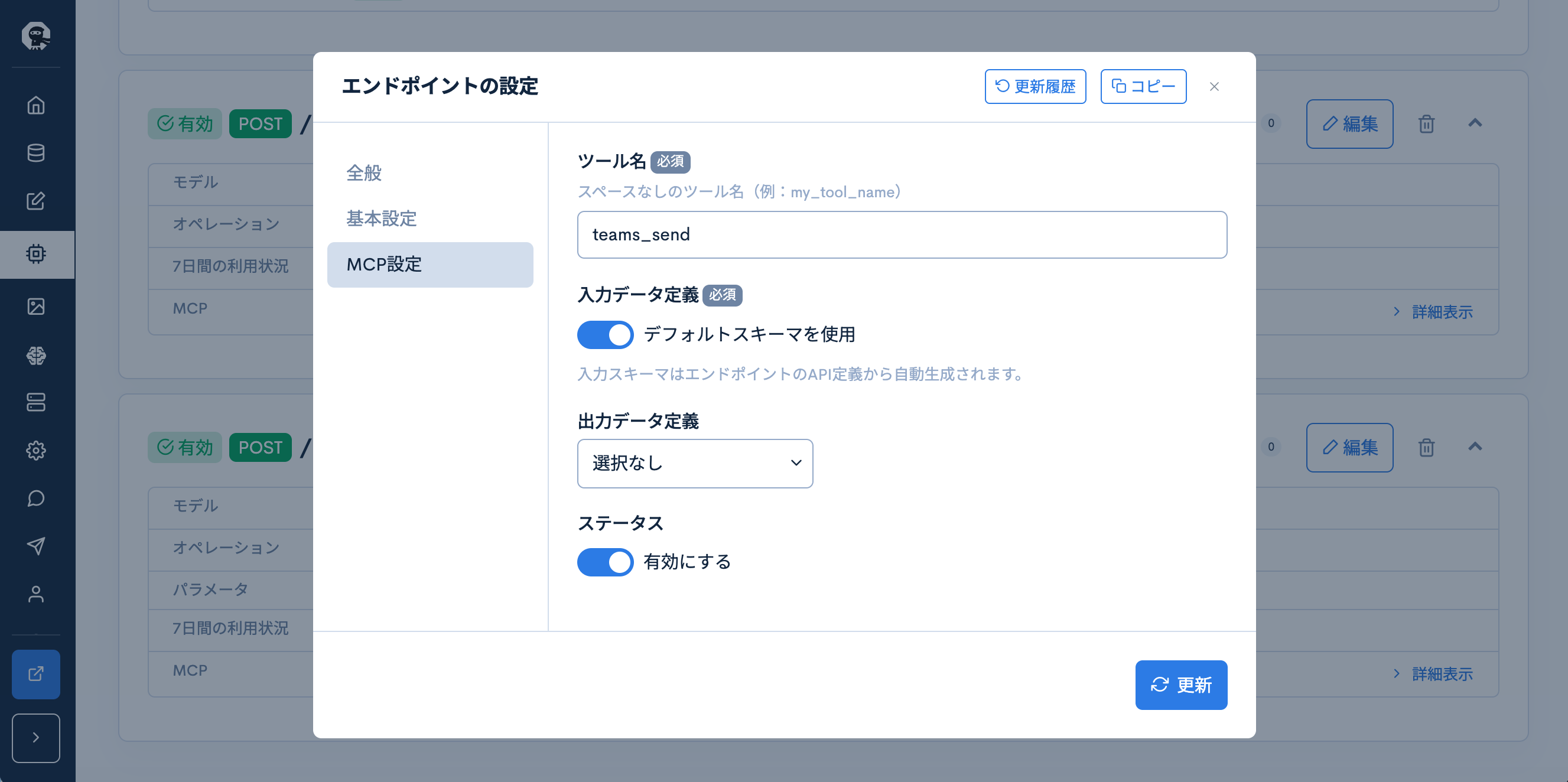This screenshot has height=782, width=1568.
Task: Switch to the 基本設定 tab
Action: [x=430, y=219]
